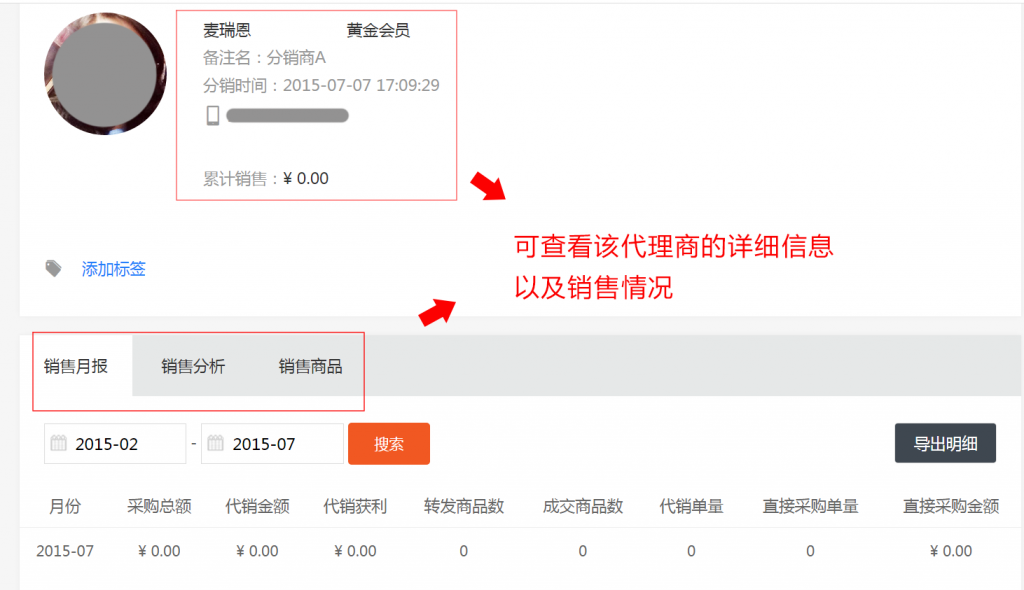Screen dimensions: 1024x590
Task: Click the 麦瑞恩 member name
Action: [225, 30]
